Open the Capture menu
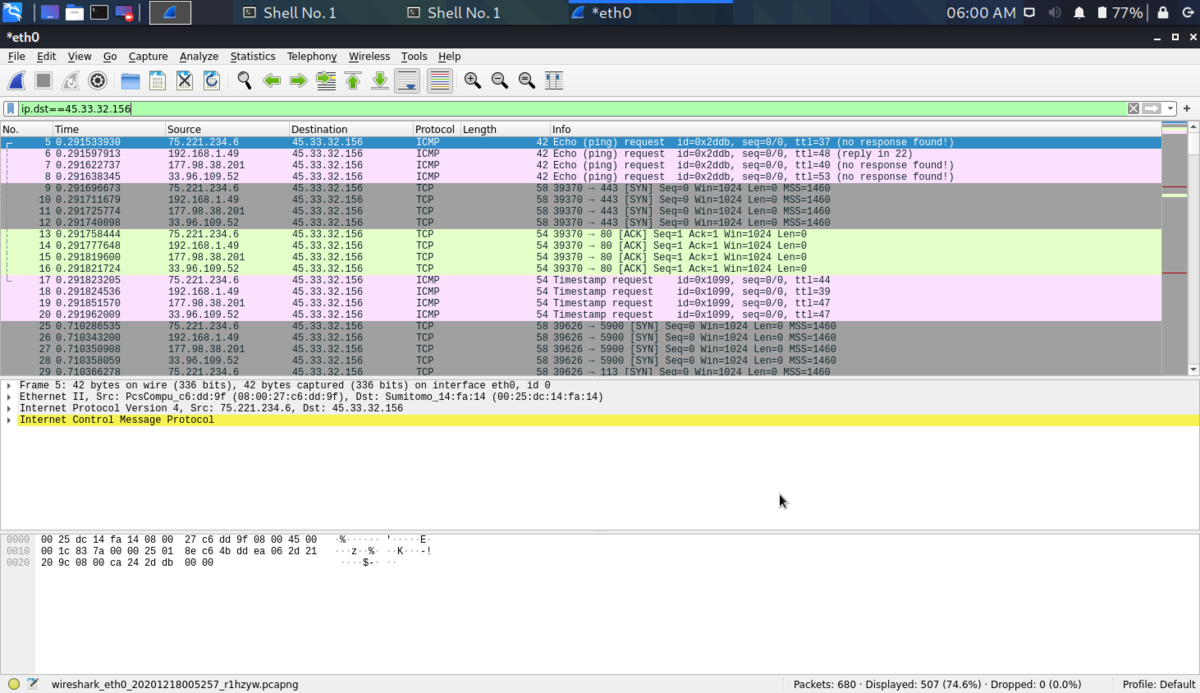 coord(148,56)
